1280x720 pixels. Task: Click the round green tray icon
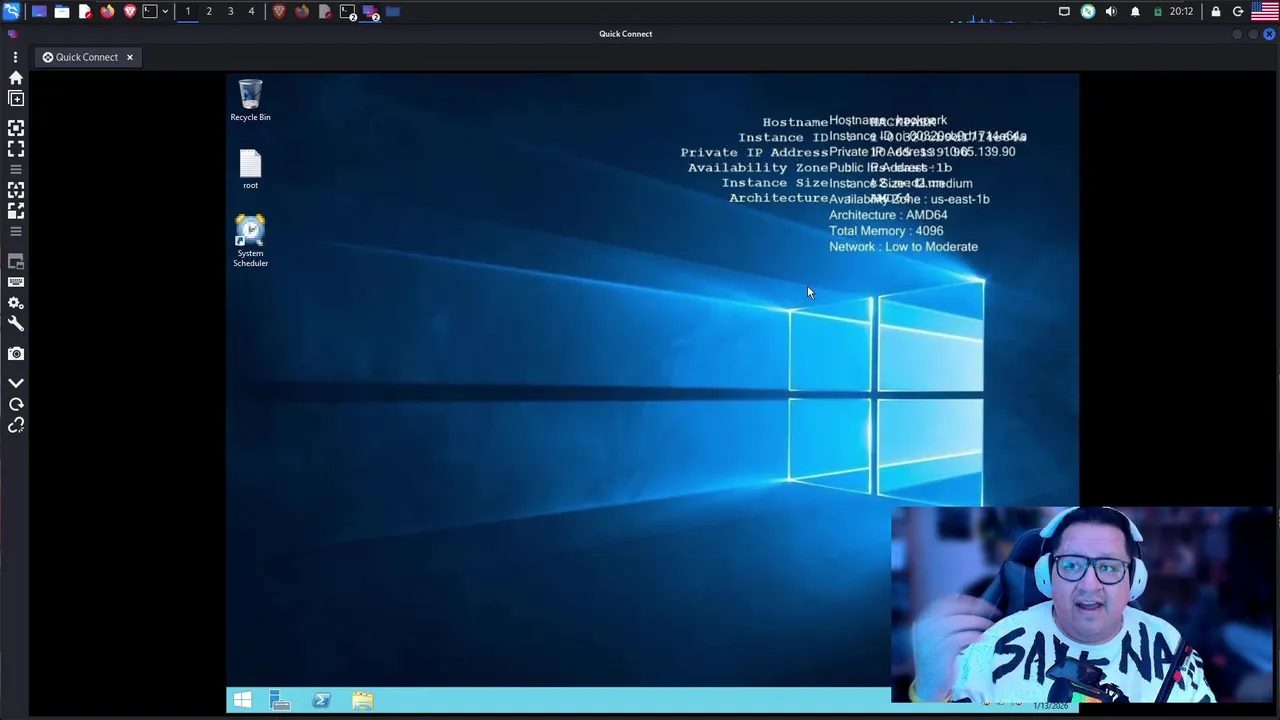[1088, 11]
